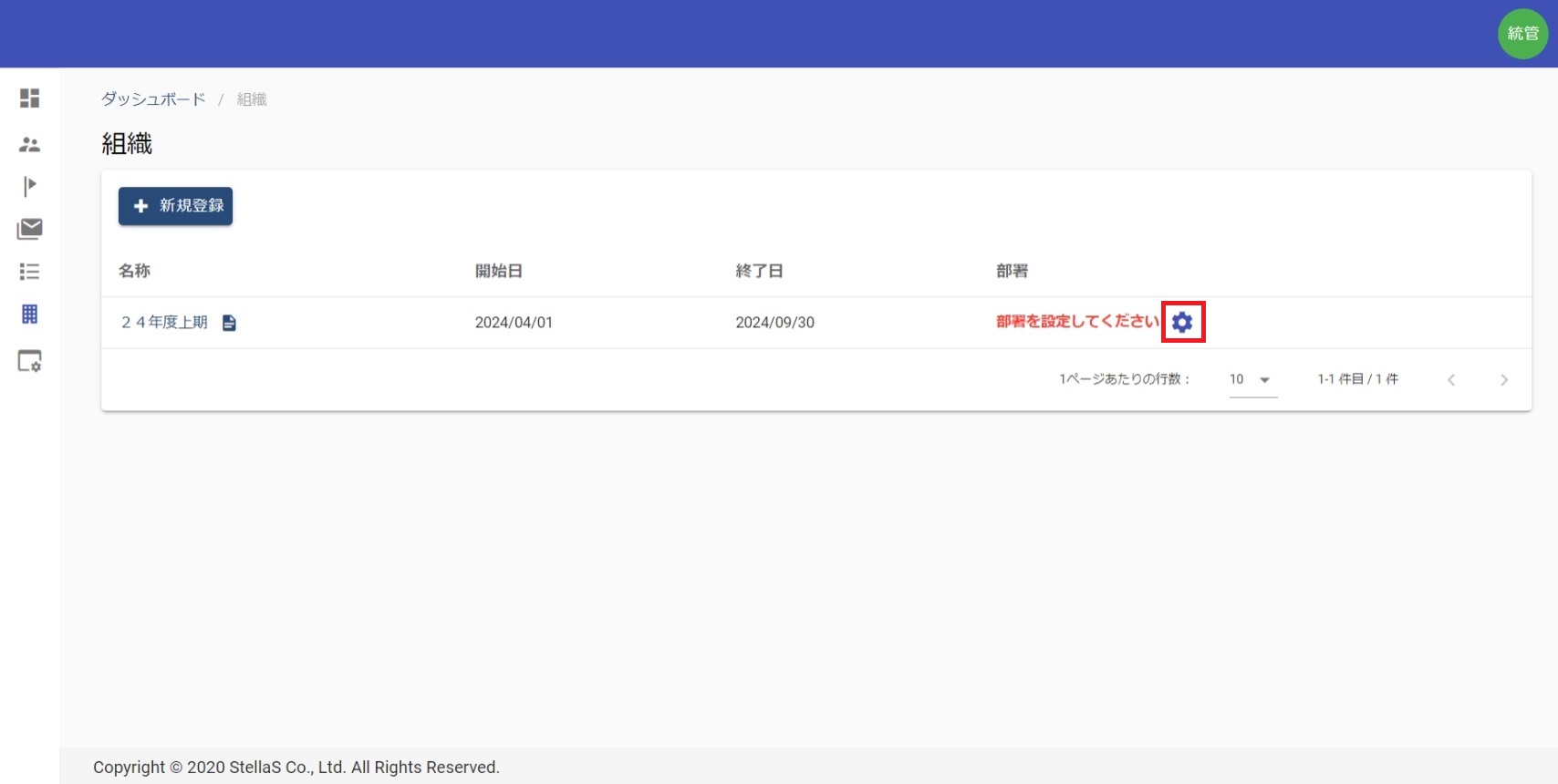Open the mail envelope icon in the sidebar
Screen dimensions: 1558x784
coord(29,229)
